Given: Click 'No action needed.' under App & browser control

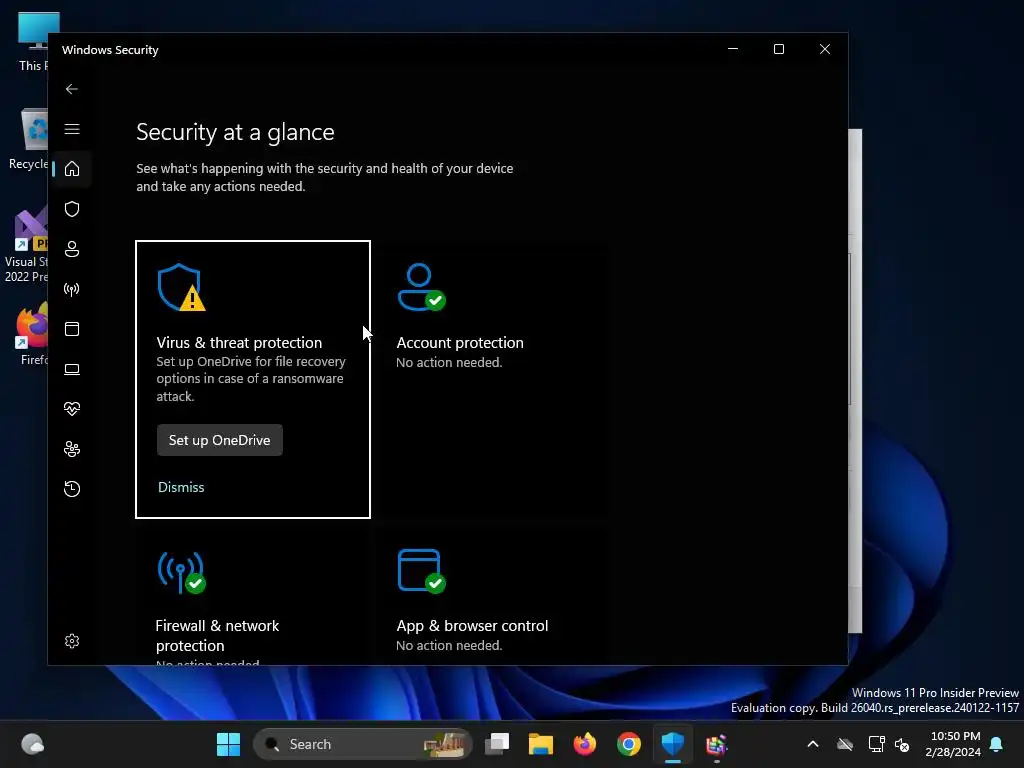Looking at the screenshot, I should coord(449,645).
